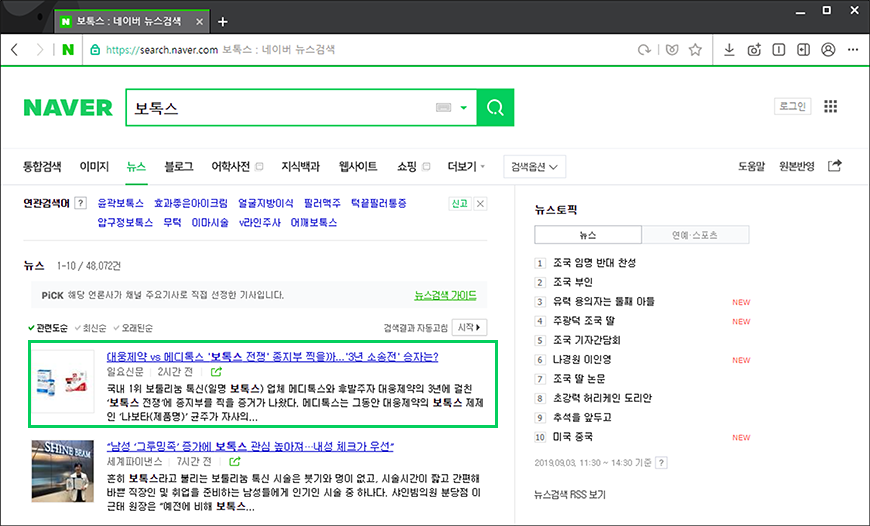The image size is (870, 526).
Task: Open the browser more-options ellipsis menu
Action: point(853,50)
